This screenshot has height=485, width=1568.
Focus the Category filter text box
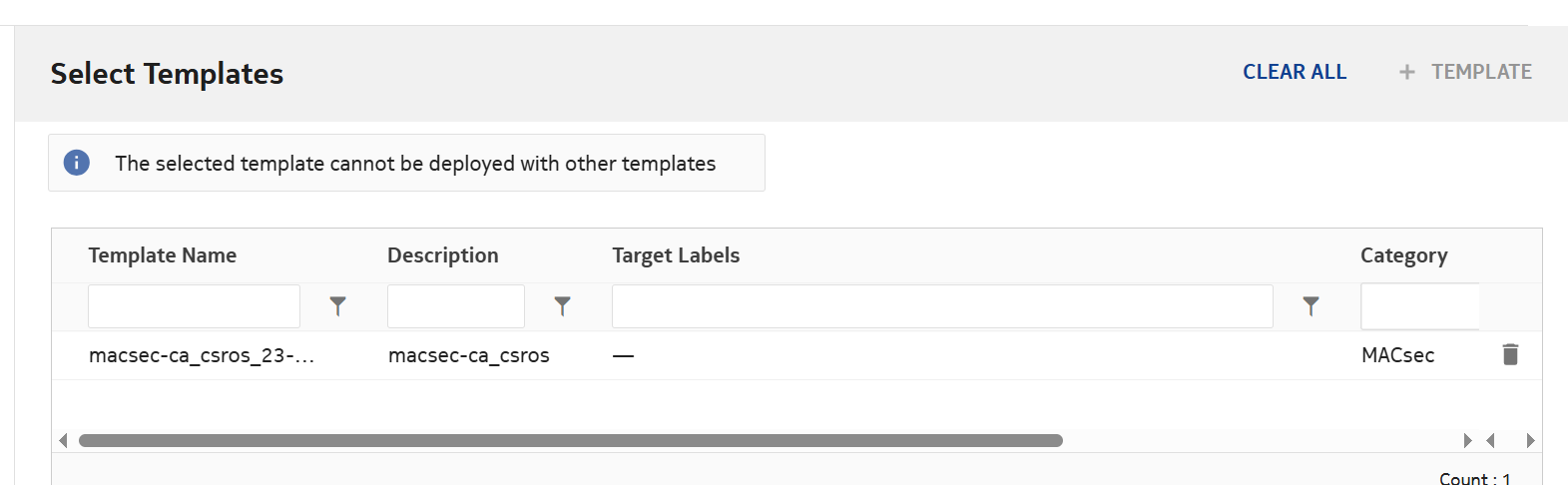[1419, 306]
